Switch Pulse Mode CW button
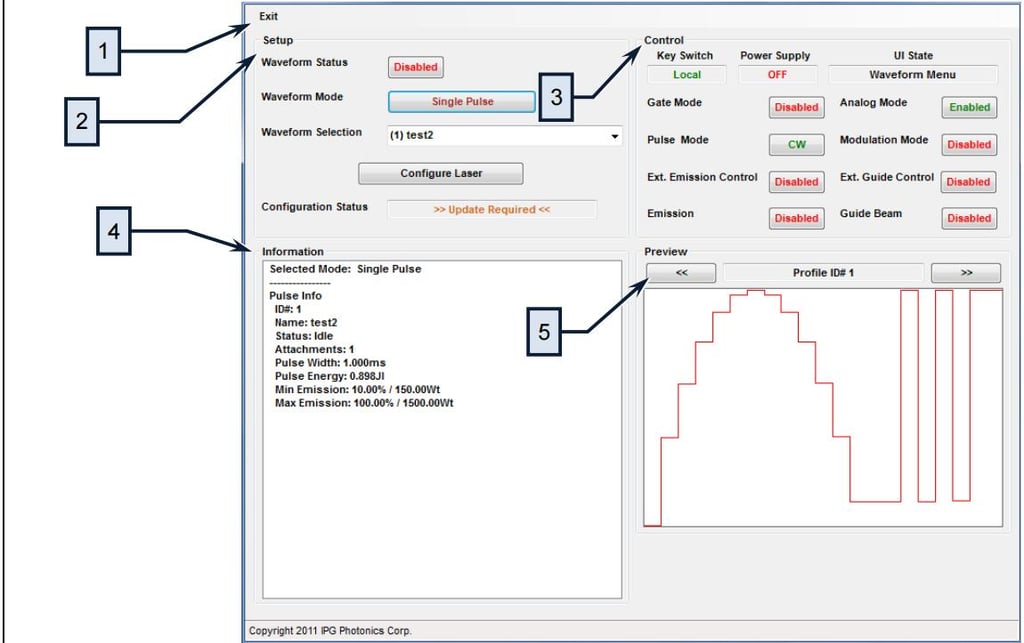The width and height of the screenshot is (1024, 643). coord(796,144)
